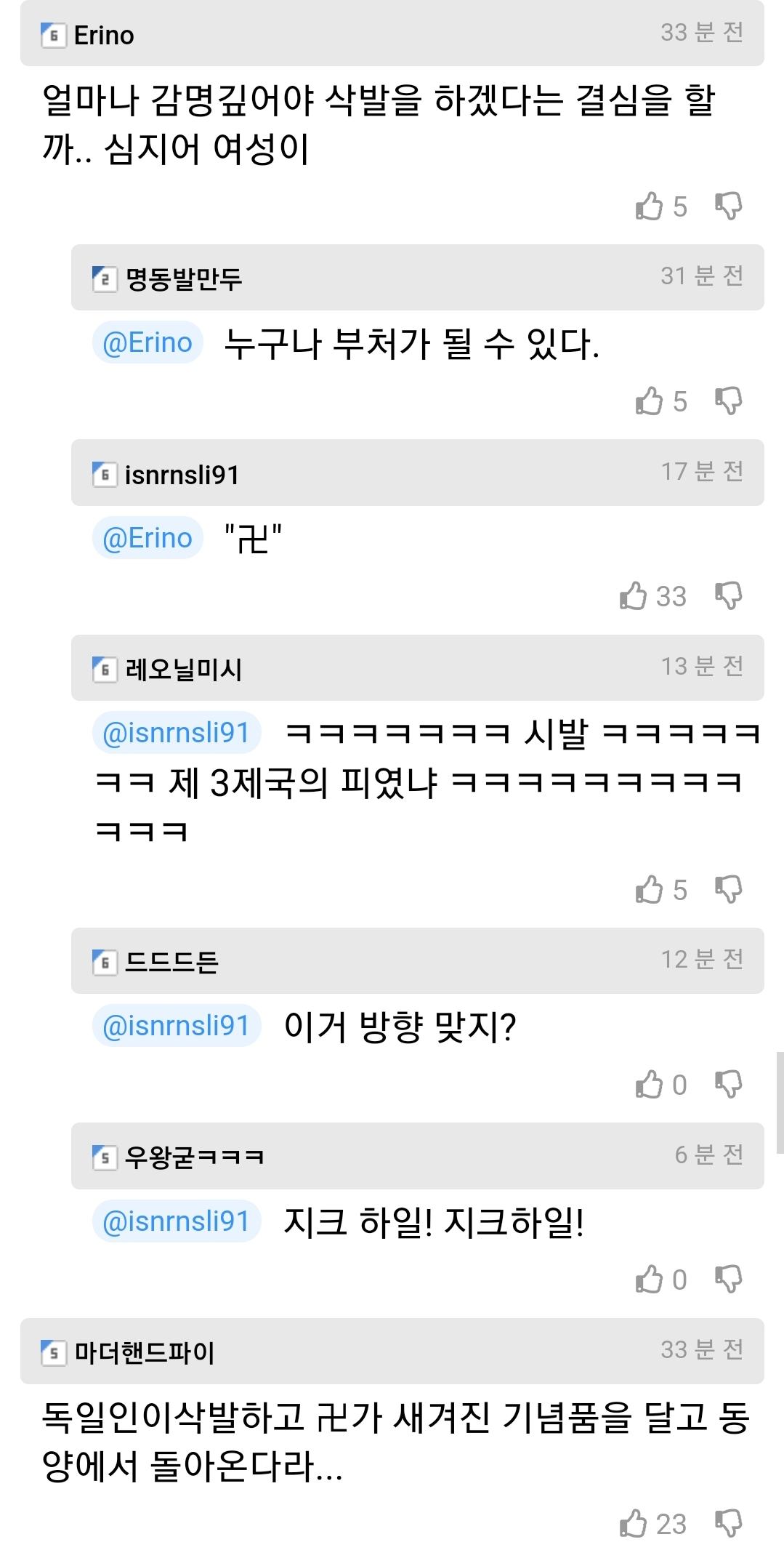Open the @isnrnsli91 mention in 드드드든's reply

click(177, 1026)
